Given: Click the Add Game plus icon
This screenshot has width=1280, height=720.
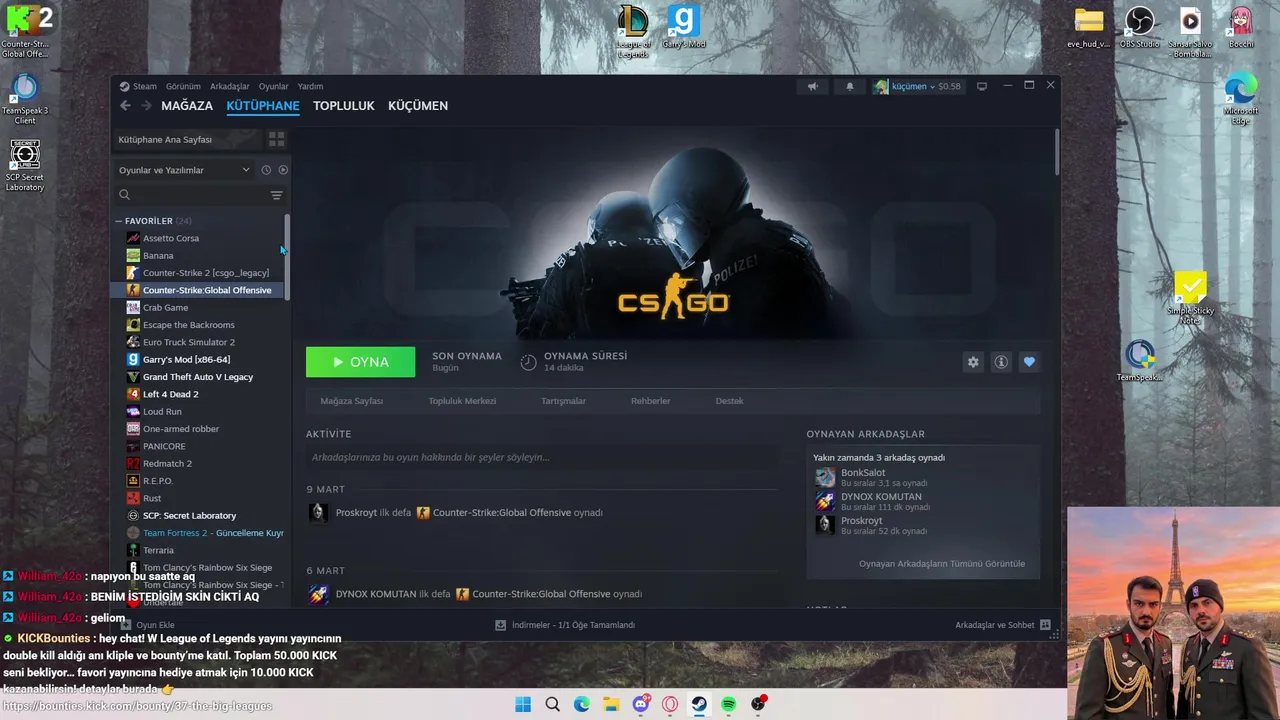Looking at the screenshot, I should click(126, 625).
